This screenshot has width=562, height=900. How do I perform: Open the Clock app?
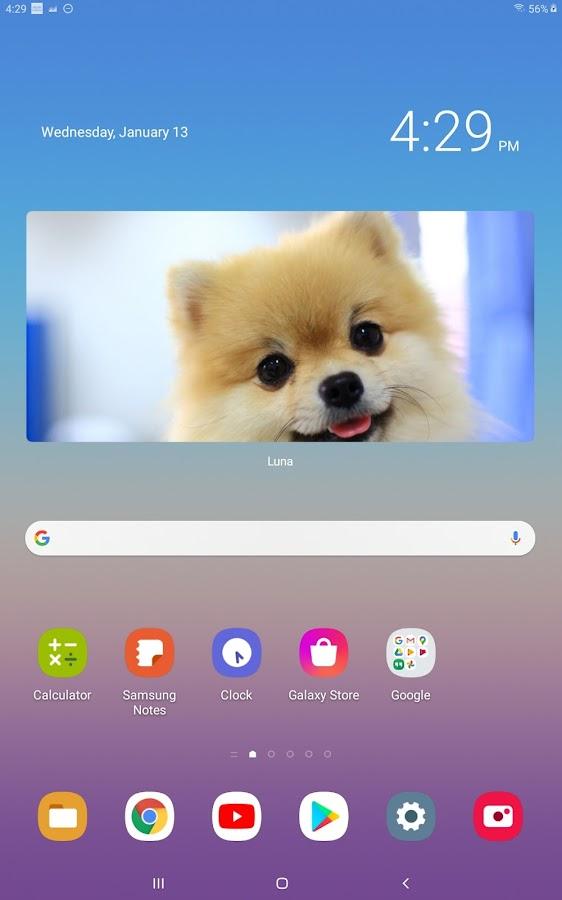click(x=237, y=653)
